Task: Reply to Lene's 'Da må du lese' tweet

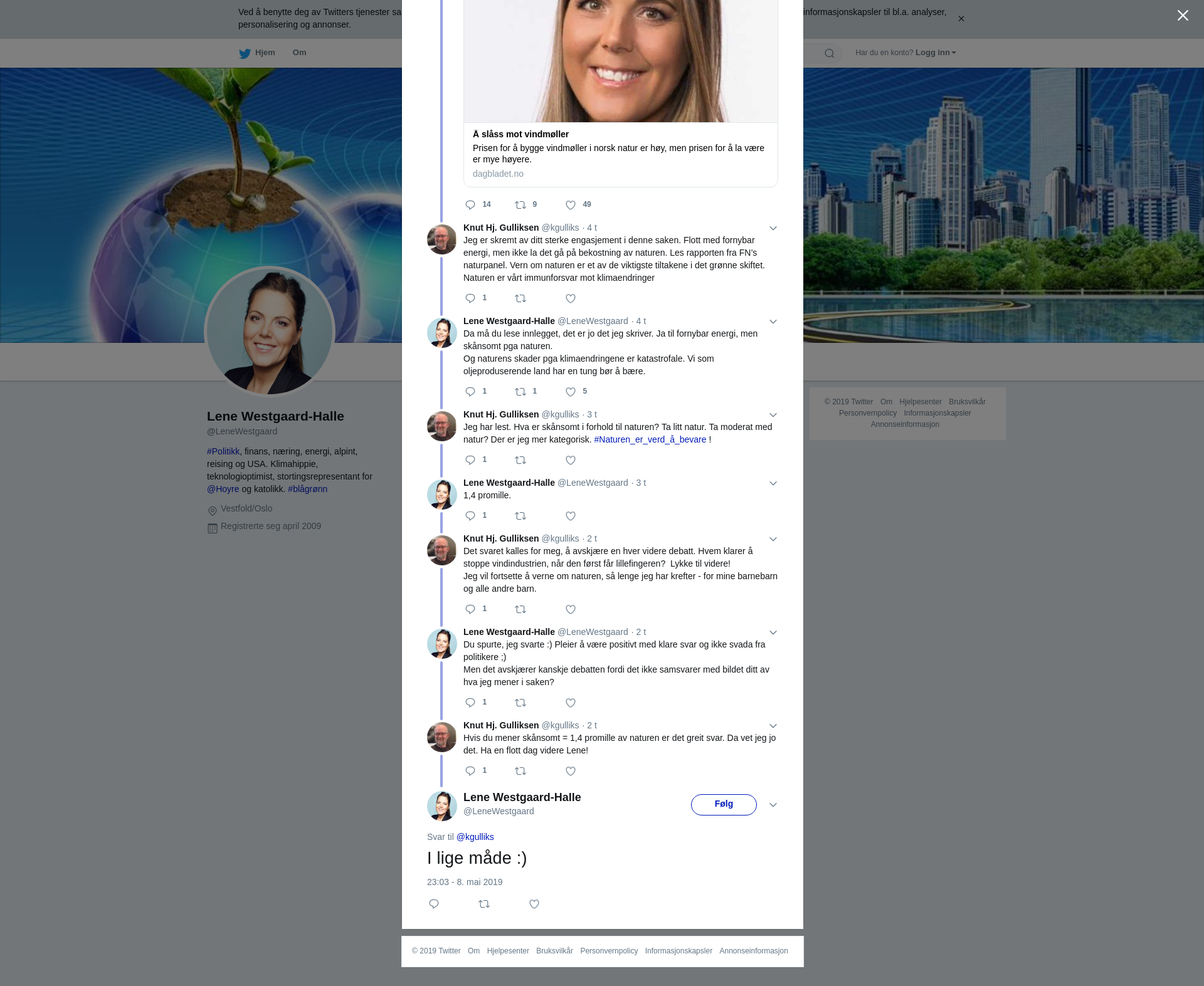Action: 470,392
